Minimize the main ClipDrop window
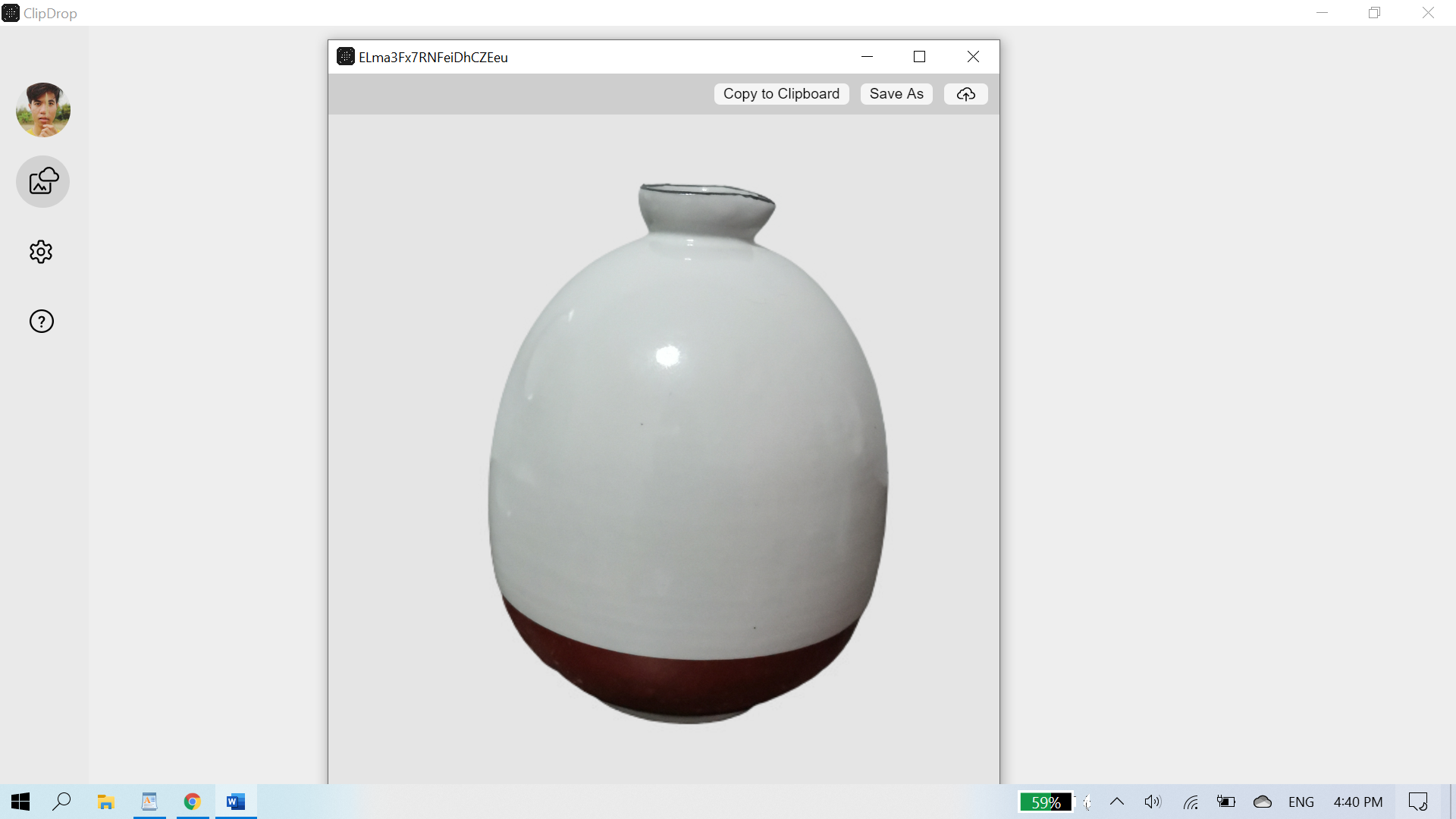 pos(1323,13)
